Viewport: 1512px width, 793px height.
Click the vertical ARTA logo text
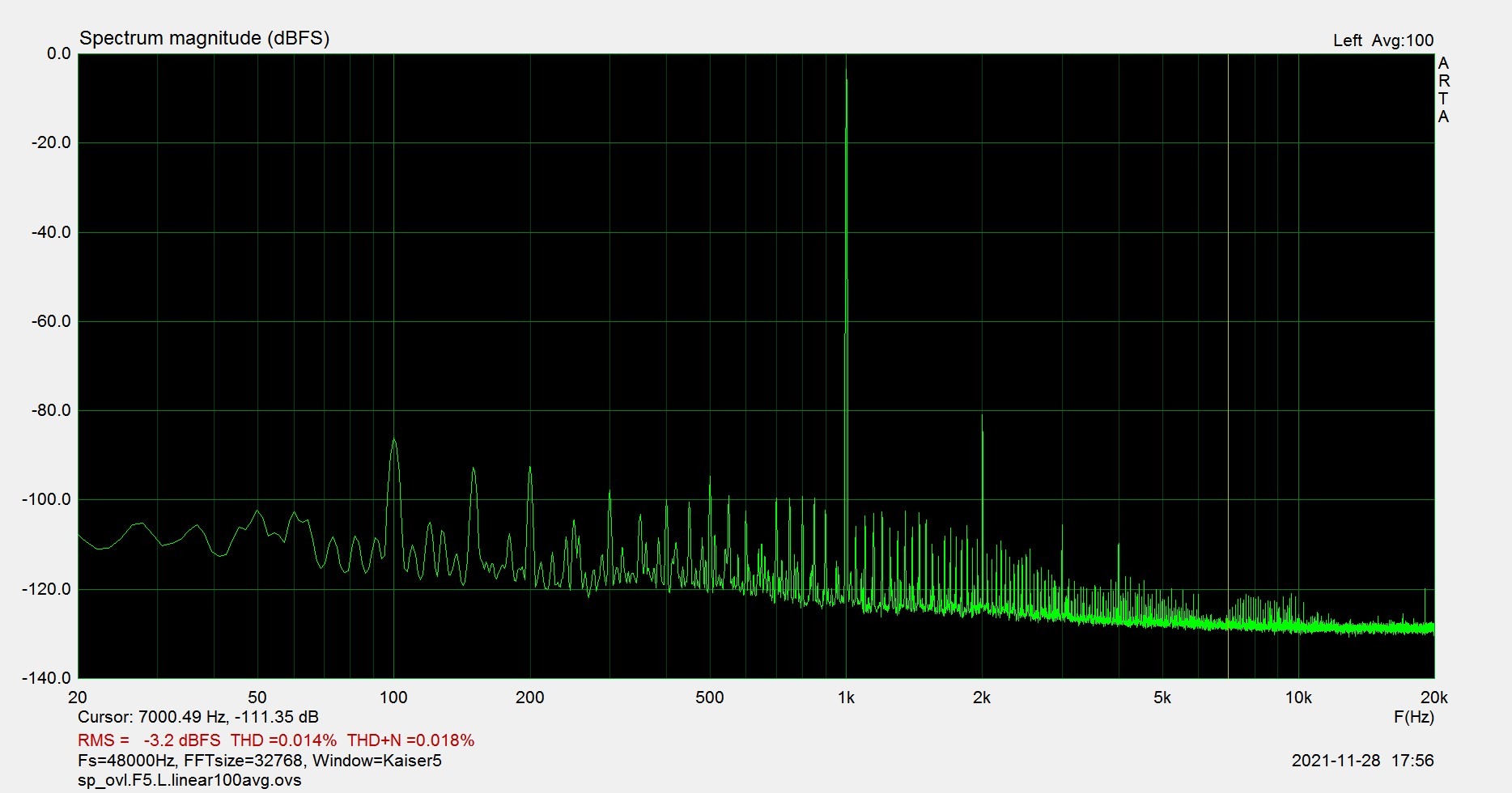(1443, 90)
